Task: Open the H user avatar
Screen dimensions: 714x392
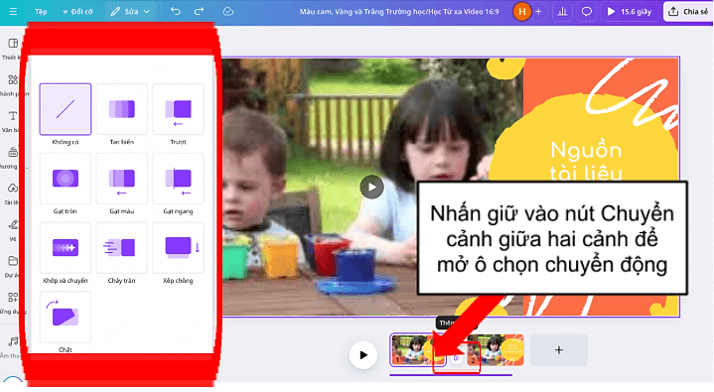Action: [522, 12]
